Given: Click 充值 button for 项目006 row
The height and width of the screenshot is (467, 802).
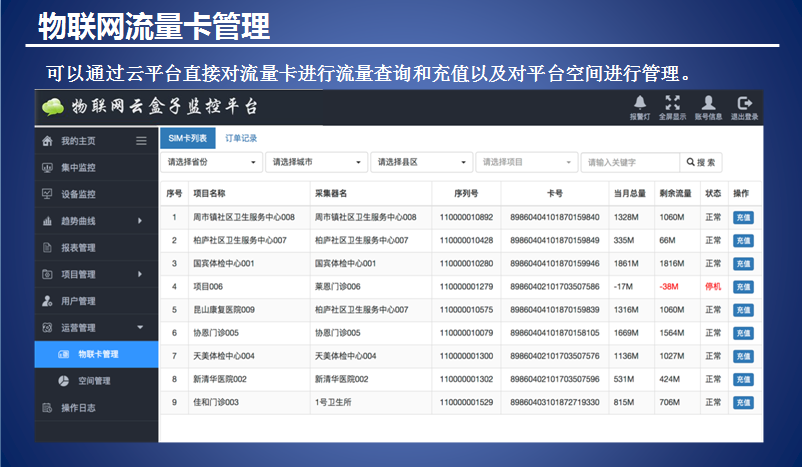Looking at the screenshot, I should point(743,287).
